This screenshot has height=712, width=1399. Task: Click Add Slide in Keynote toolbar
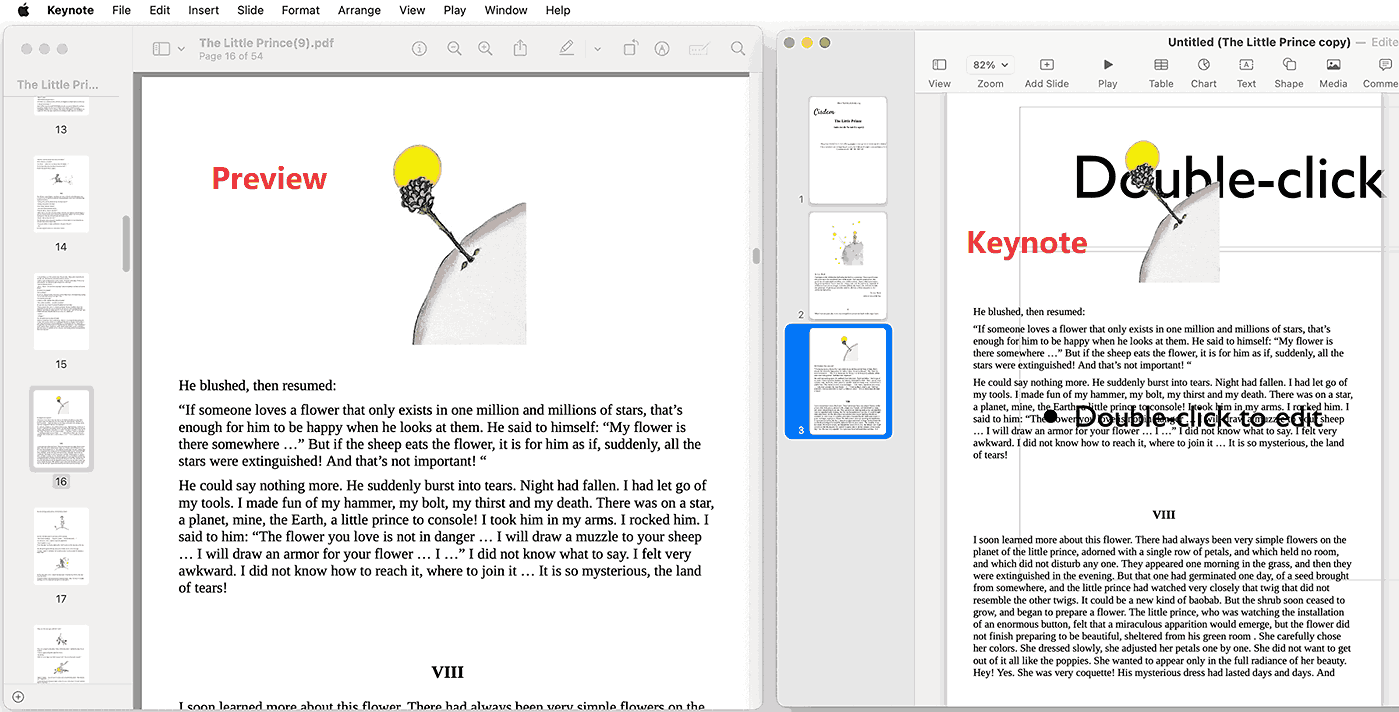[1047, 73]
